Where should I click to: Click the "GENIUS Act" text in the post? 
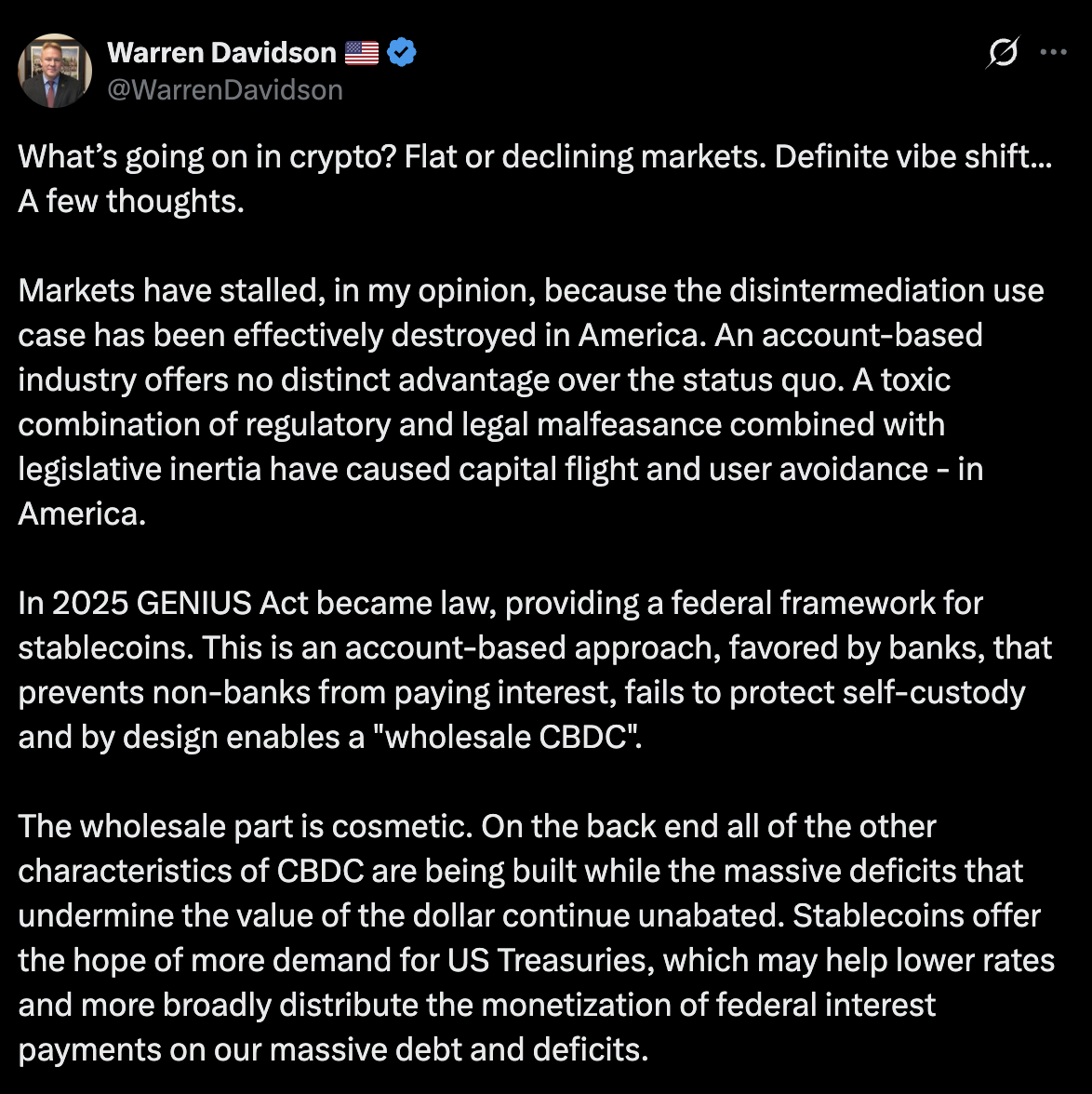[x=222, y=604]
